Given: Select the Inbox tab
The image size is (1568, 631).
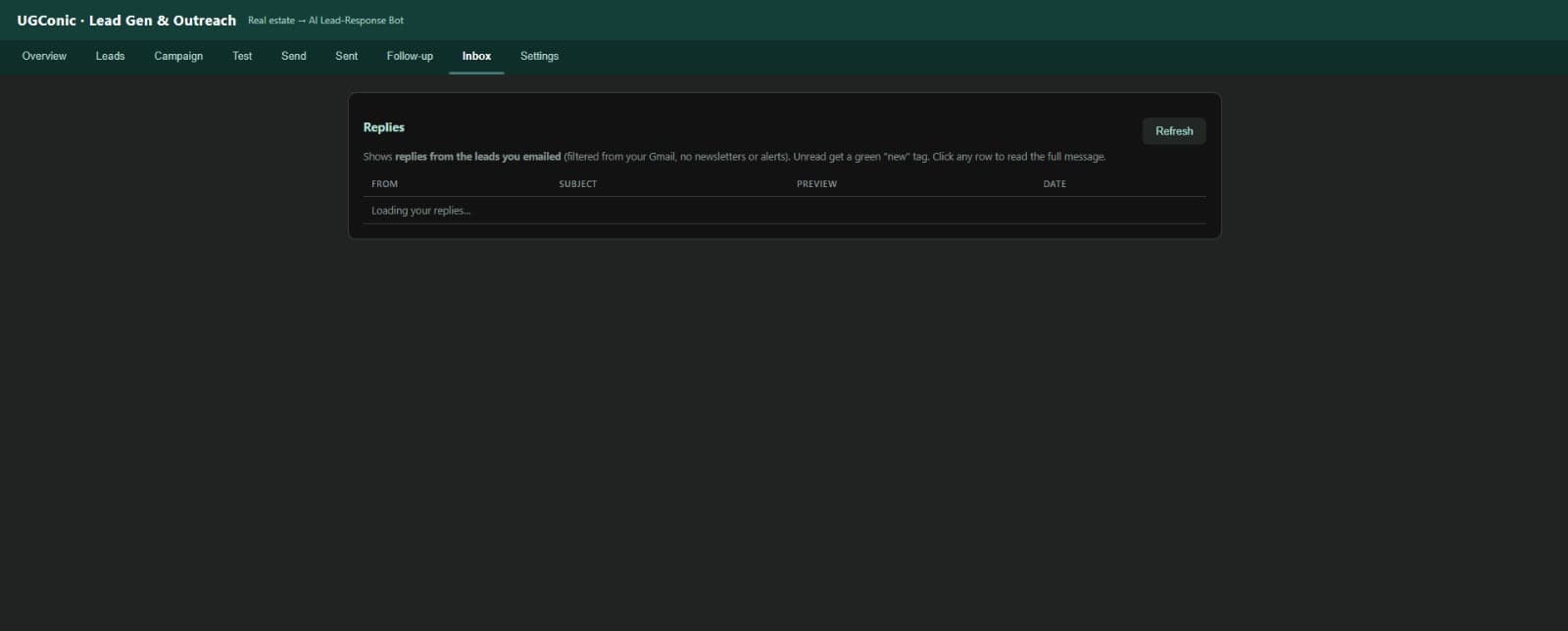Looking at the screenshot, I should click(476, 56).
